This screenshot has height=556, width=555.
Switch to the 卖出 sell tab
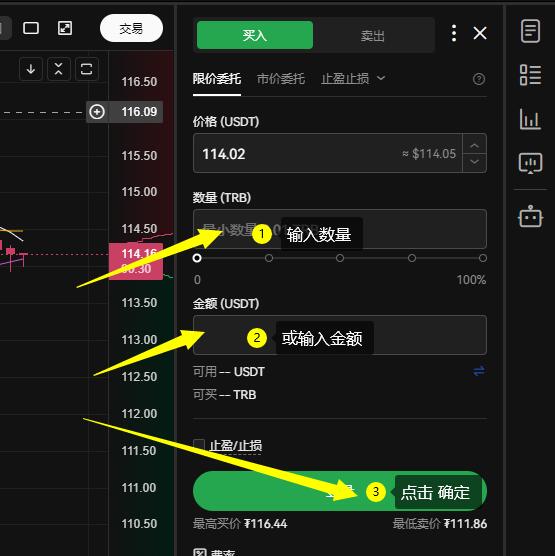point(373,35)
